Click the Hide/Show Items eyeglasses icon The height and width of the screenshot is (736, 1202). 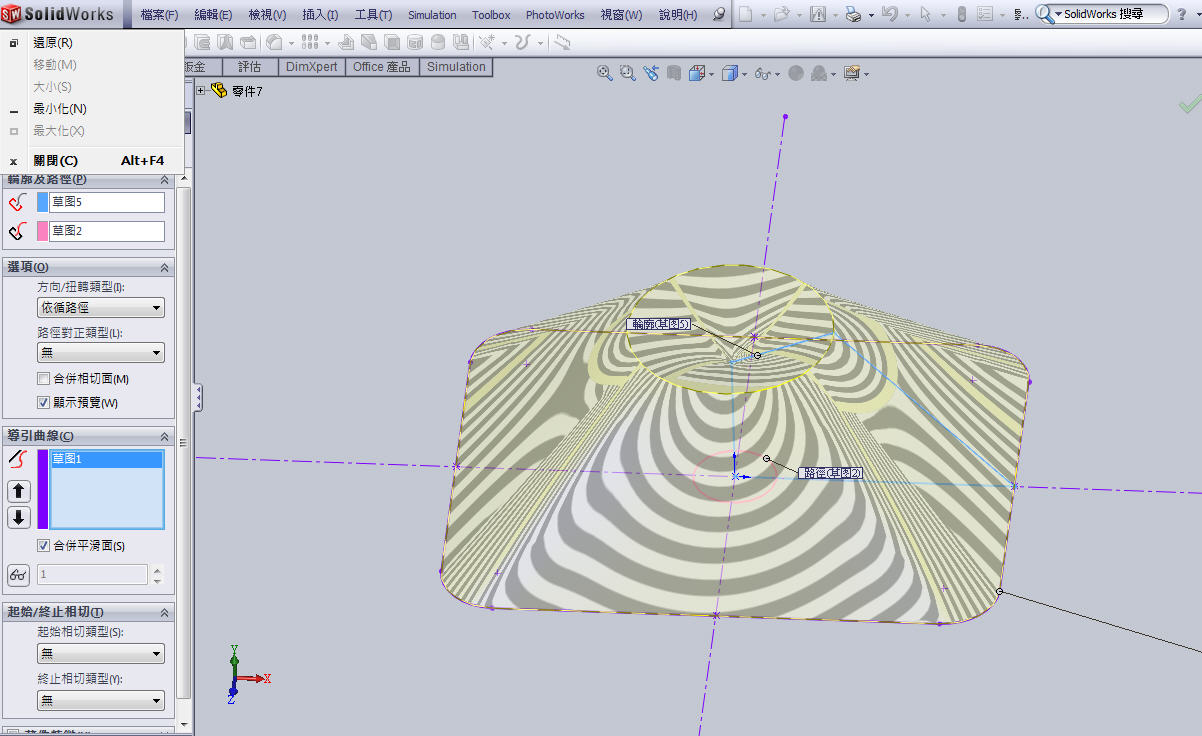763,73
